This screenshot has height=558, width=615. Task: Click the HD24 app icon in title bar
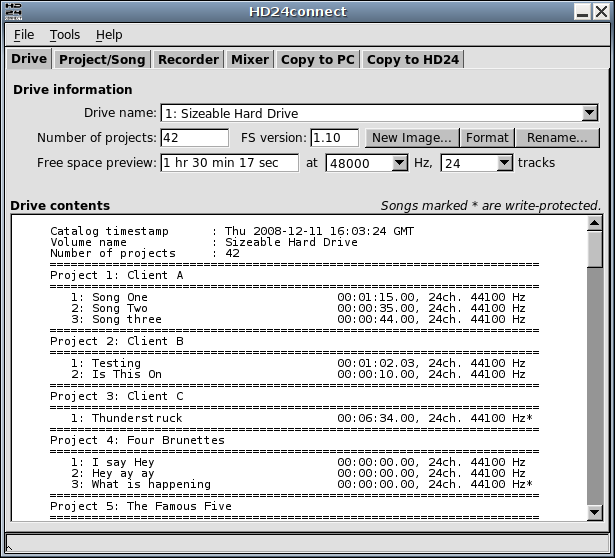11,10
